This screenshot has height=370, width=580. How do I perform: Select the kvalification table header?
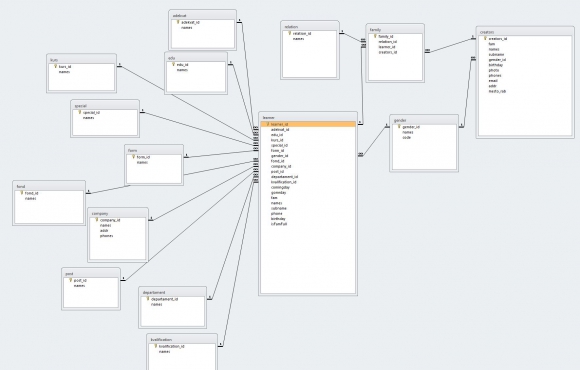pyautogui.click(x=182, y=340)
